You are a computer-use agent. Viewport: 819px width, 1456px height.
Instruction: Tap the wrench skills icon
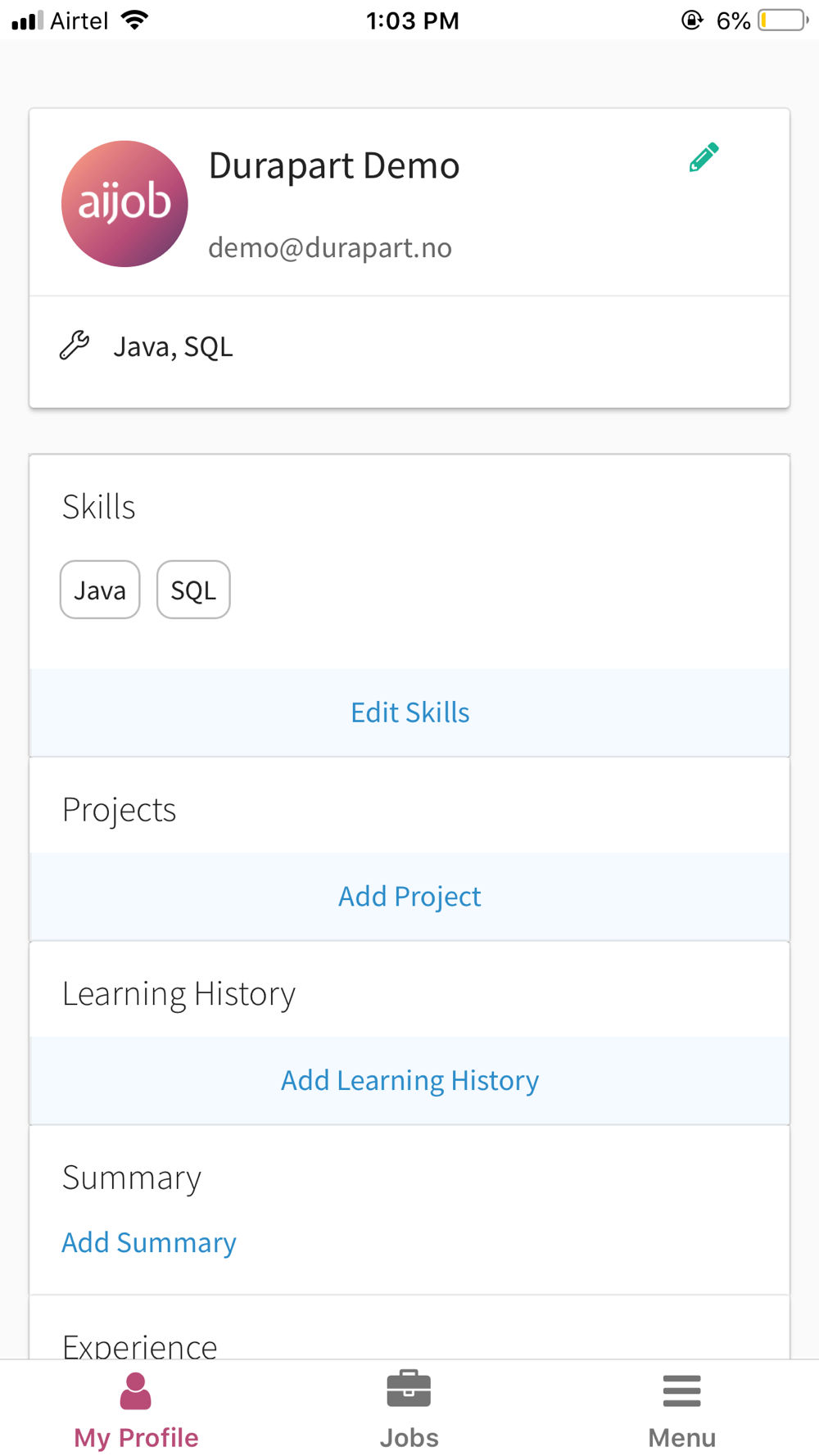(75, 346)
